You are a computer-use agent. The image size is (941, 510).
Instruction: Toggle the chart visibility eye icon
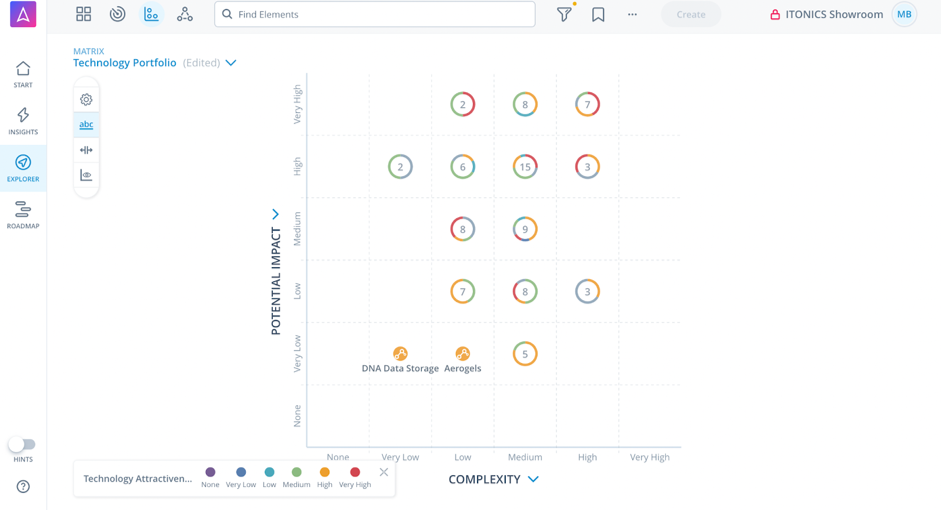coord(86,175)
